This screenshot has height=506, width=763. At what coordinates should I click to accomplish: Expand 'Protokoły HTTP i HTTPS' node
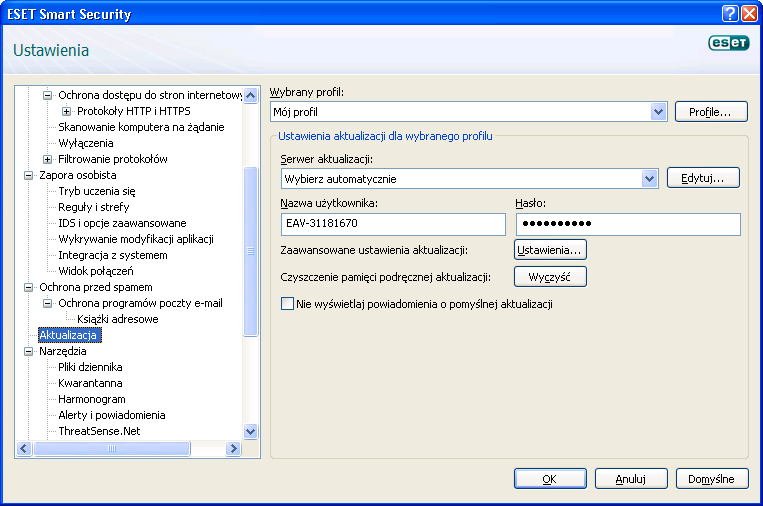tap(66, 111)
